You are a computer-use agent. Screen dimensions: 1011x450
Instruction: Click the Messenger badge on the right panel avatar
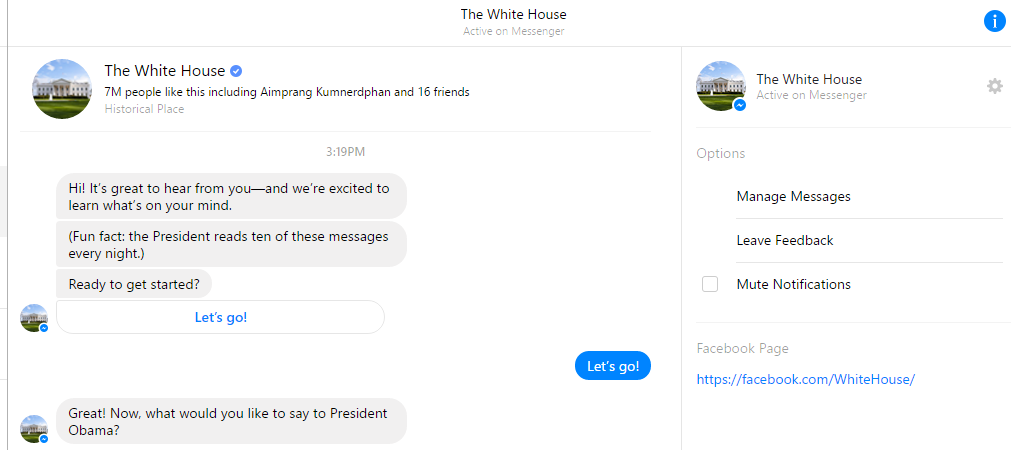740,105
